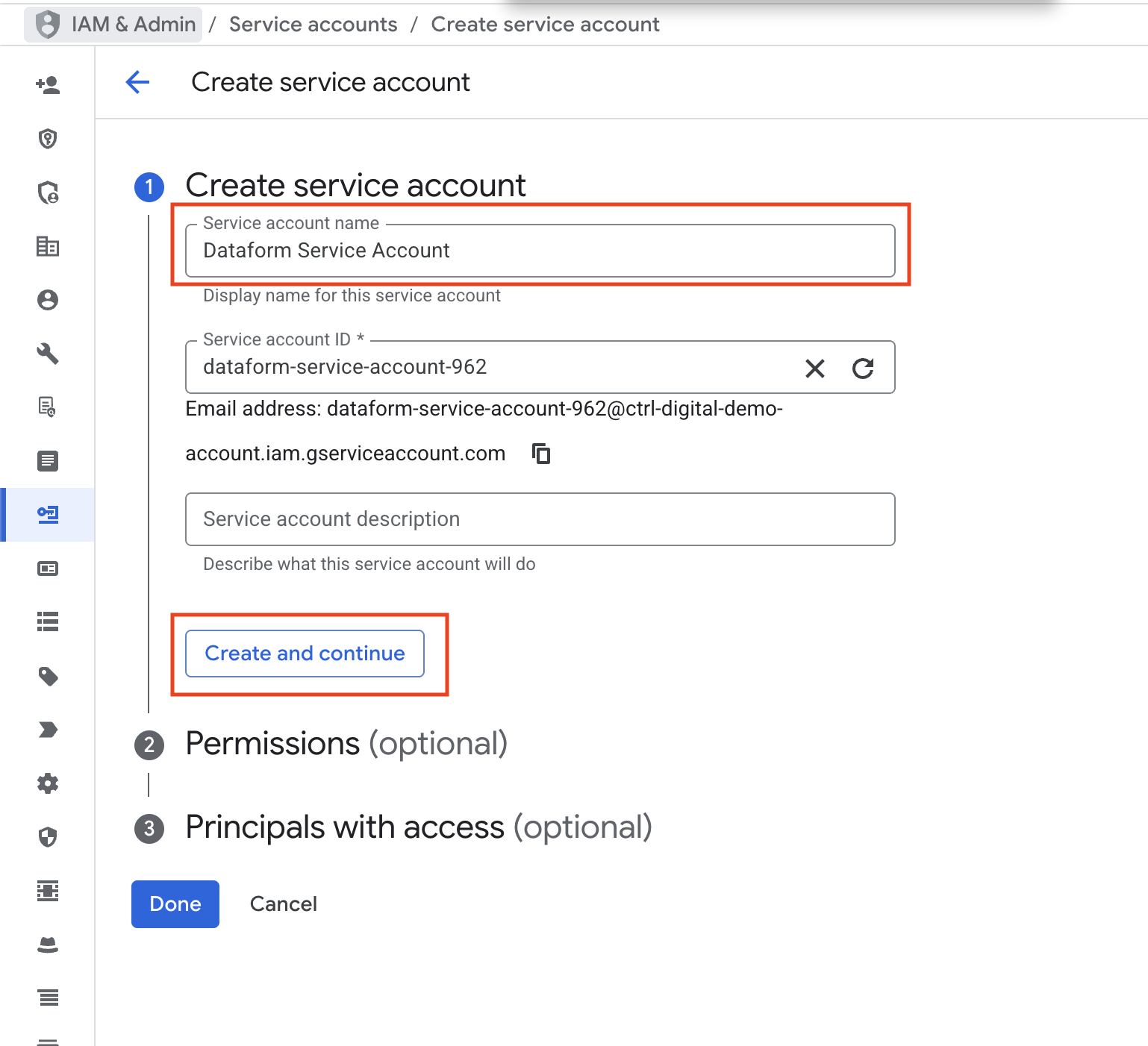Open the wrench tools sidebar icon
This screenshot has width=1148, height=1046.
tap(48, 353)
